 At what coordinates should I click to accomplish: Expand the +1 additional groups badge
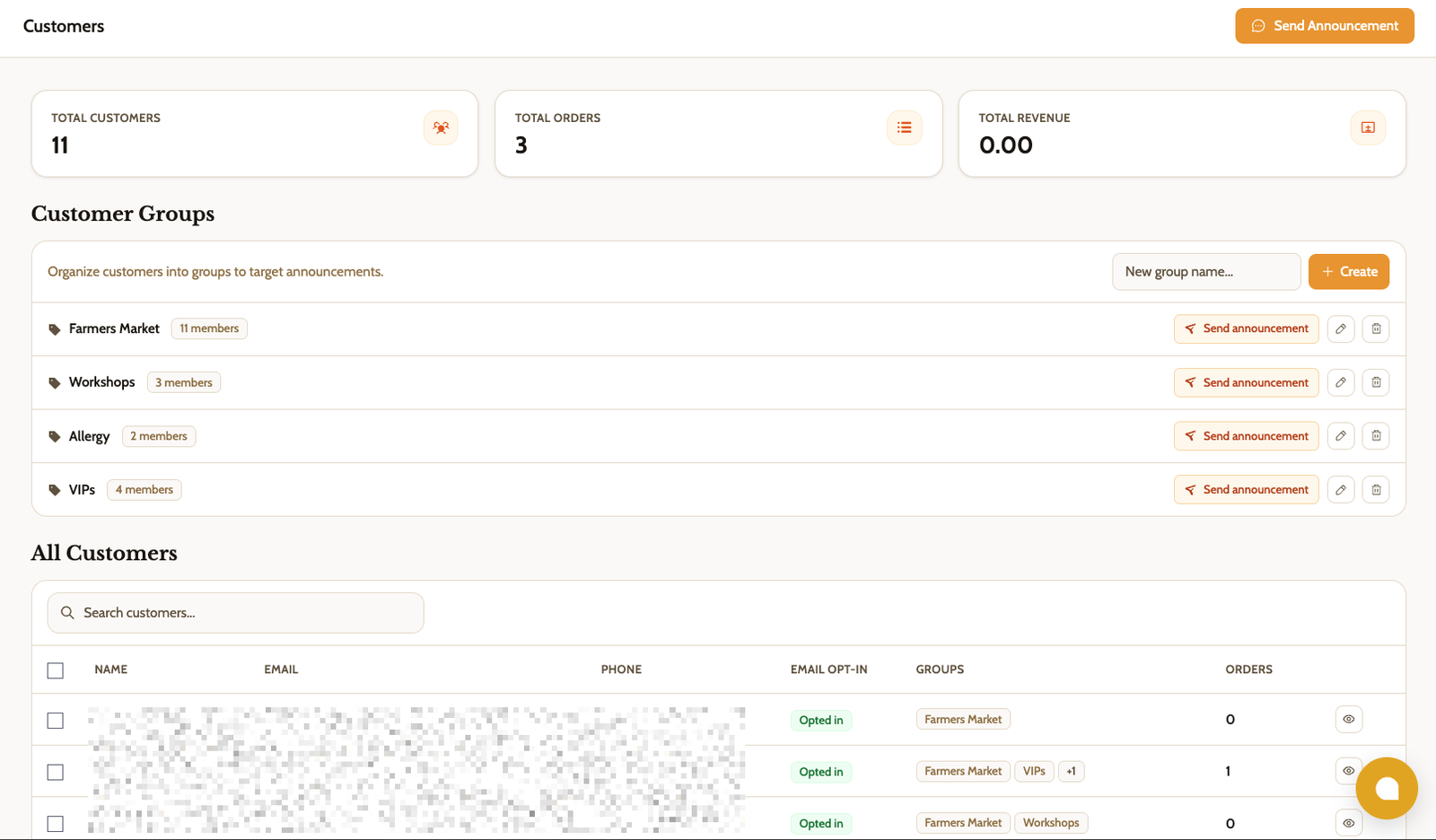(1071, 771)
